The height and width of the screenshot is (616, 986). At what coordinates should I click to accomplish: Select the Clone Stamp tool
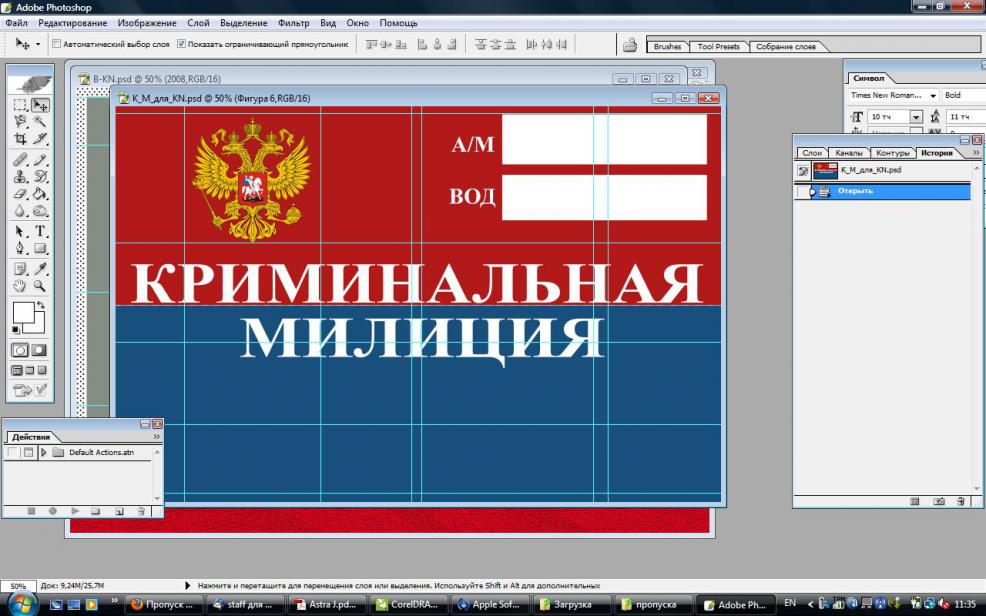click(20, 177)
